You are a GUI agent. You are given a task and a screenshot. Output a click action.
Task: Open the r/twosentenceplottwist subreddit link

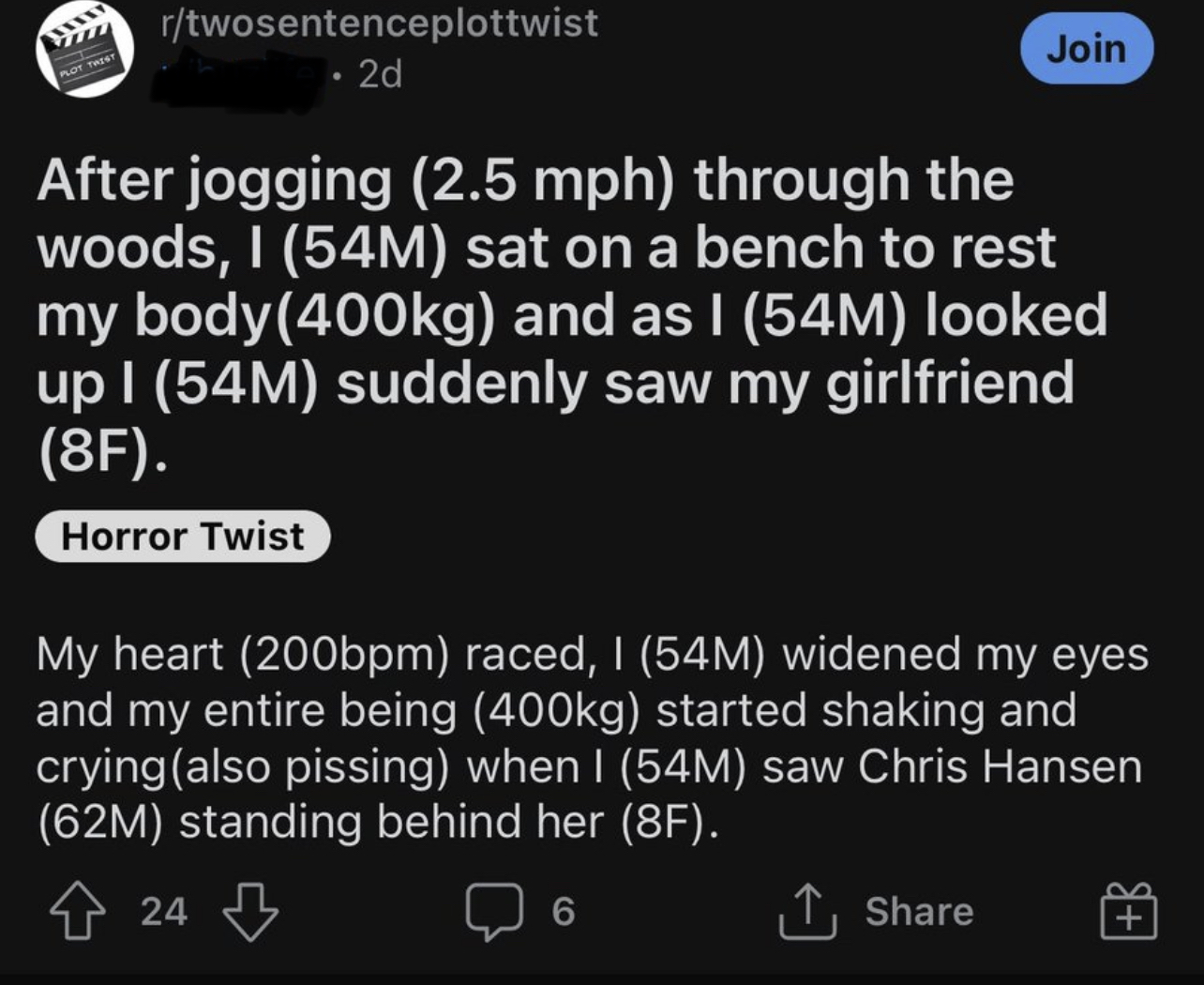(379, 23)
